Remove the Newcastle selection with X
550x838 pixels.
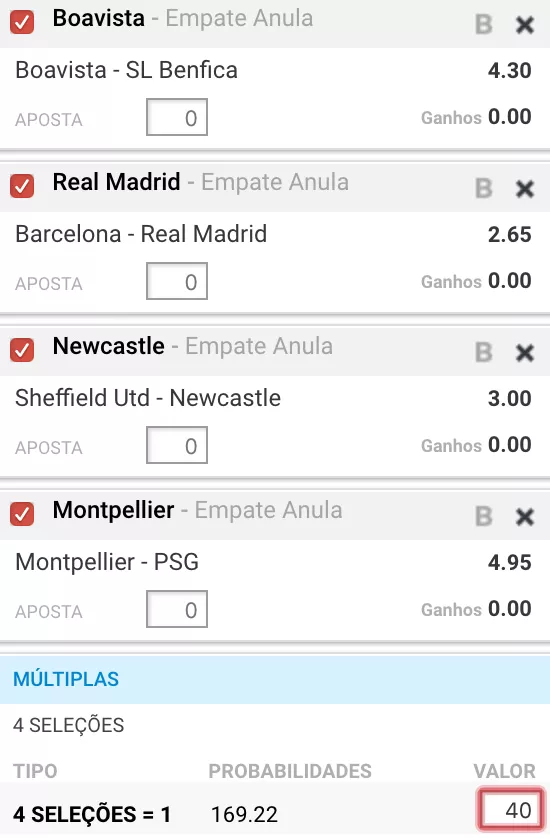pos(525,353)
